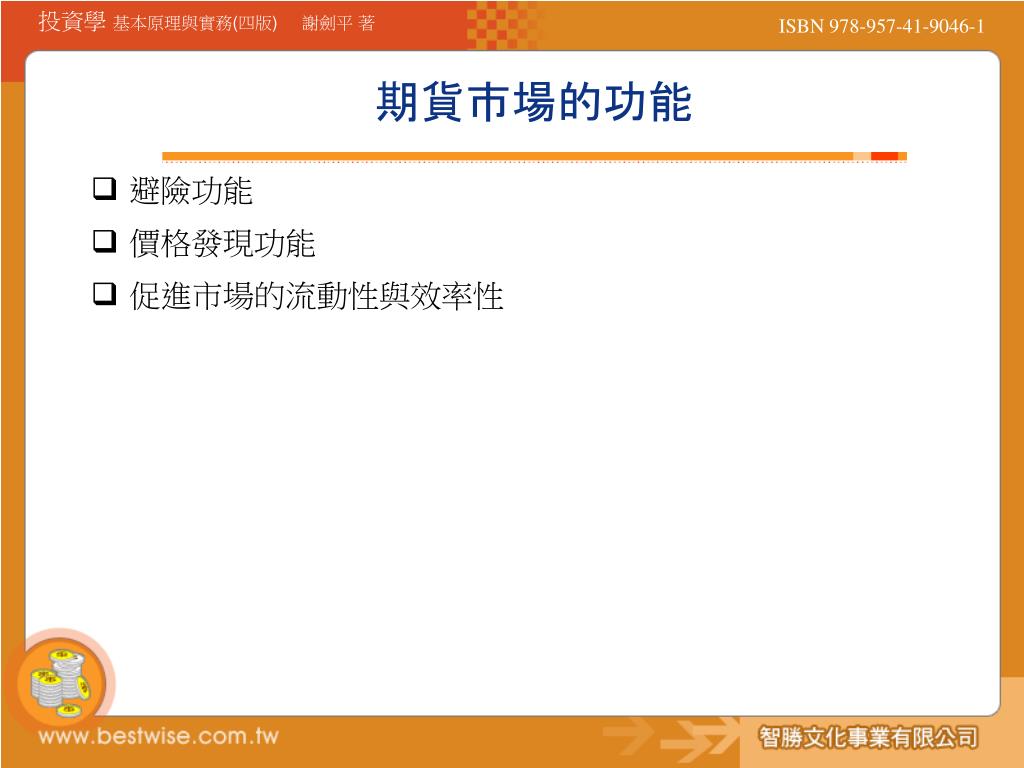Select the bullet text 價格發現功能
This screenshot has height=768, width=1024.
(x=222, y=243)
